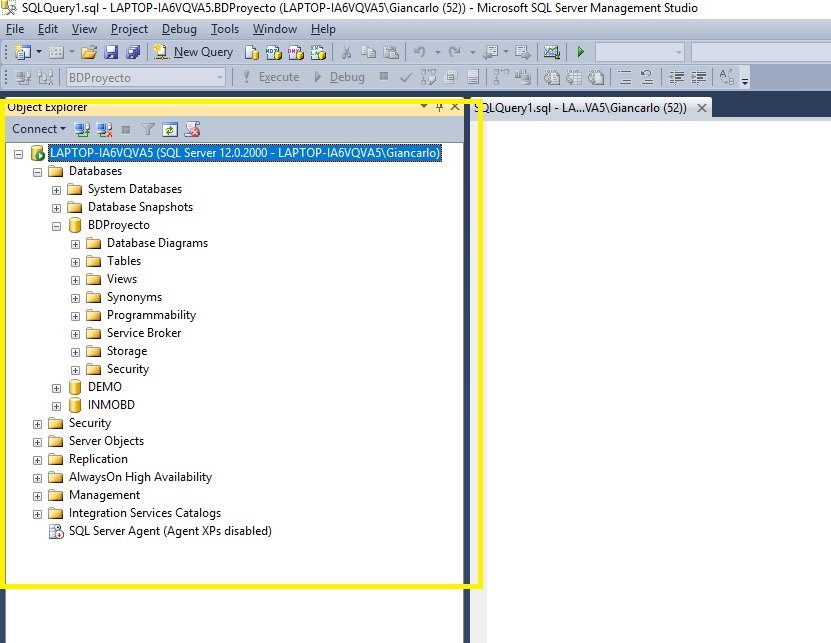Expand the Tables folder
Screen dimensions: 831x643
(76, 262)
